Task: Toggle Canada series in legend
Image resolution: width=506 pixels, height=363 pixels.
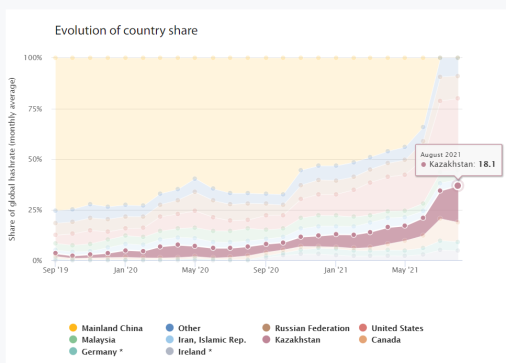Action: coord(380,340)
